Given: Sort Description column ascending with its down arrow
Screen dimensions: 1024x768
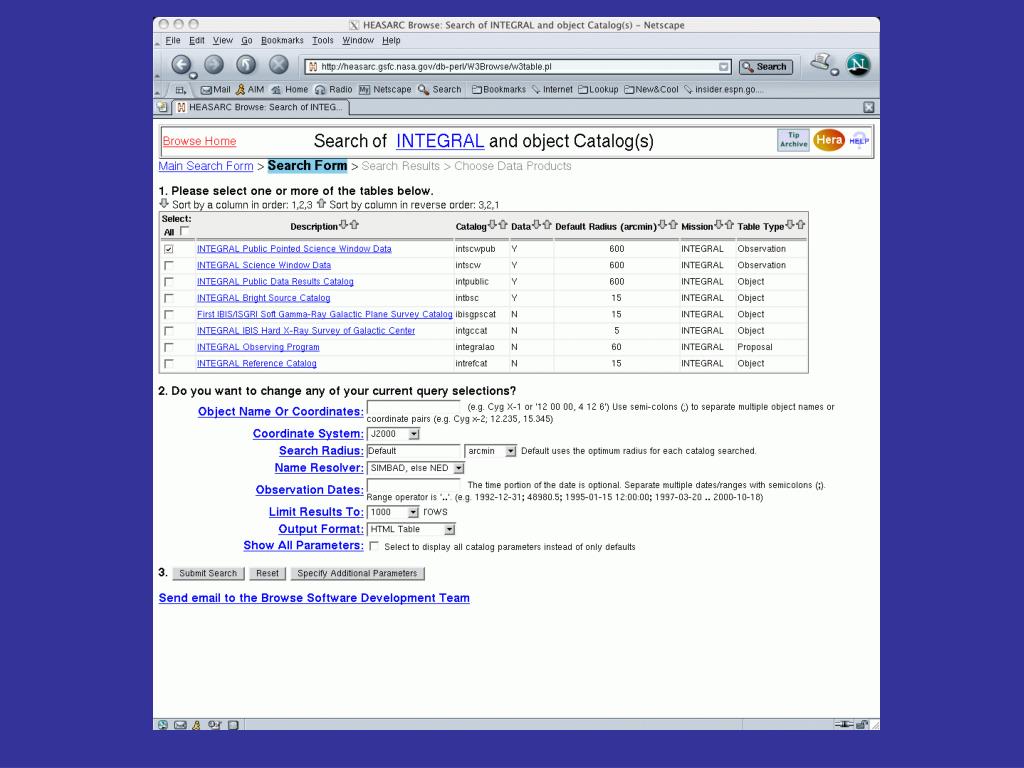Looking at the screenshot, I should tap(344, 225).
